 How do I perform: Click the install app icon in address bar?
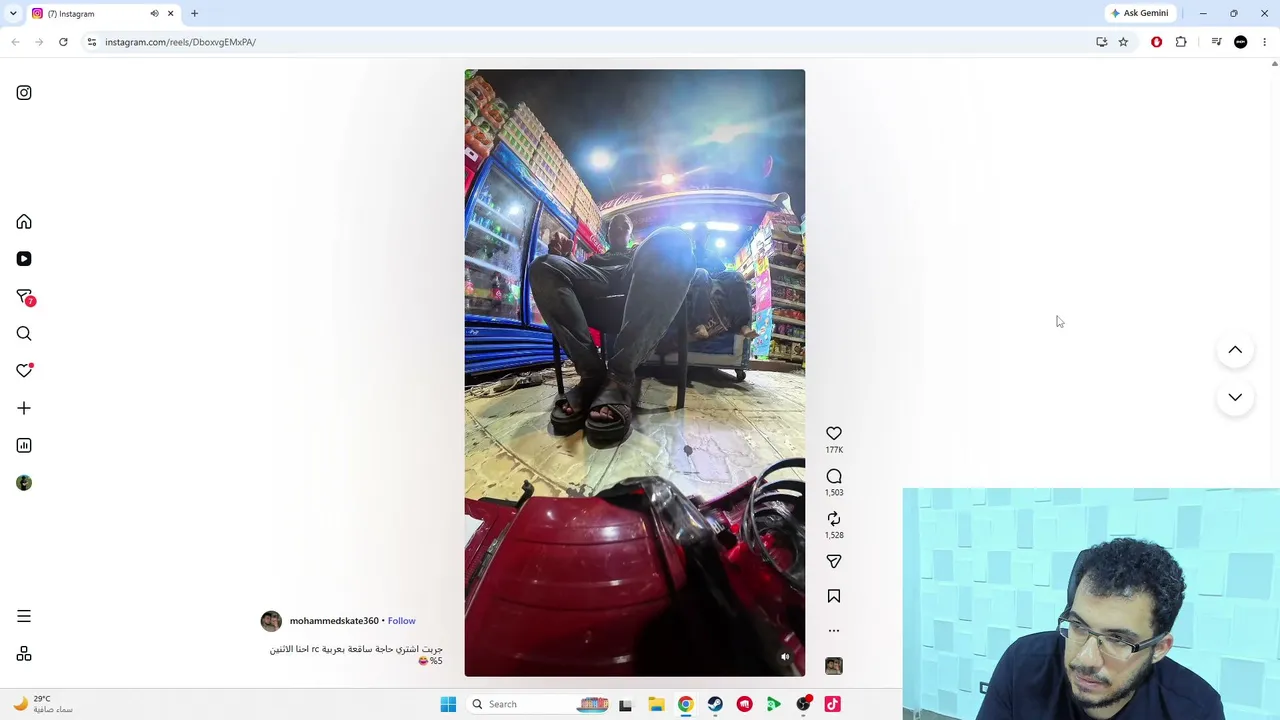[x=1101, y=42]
